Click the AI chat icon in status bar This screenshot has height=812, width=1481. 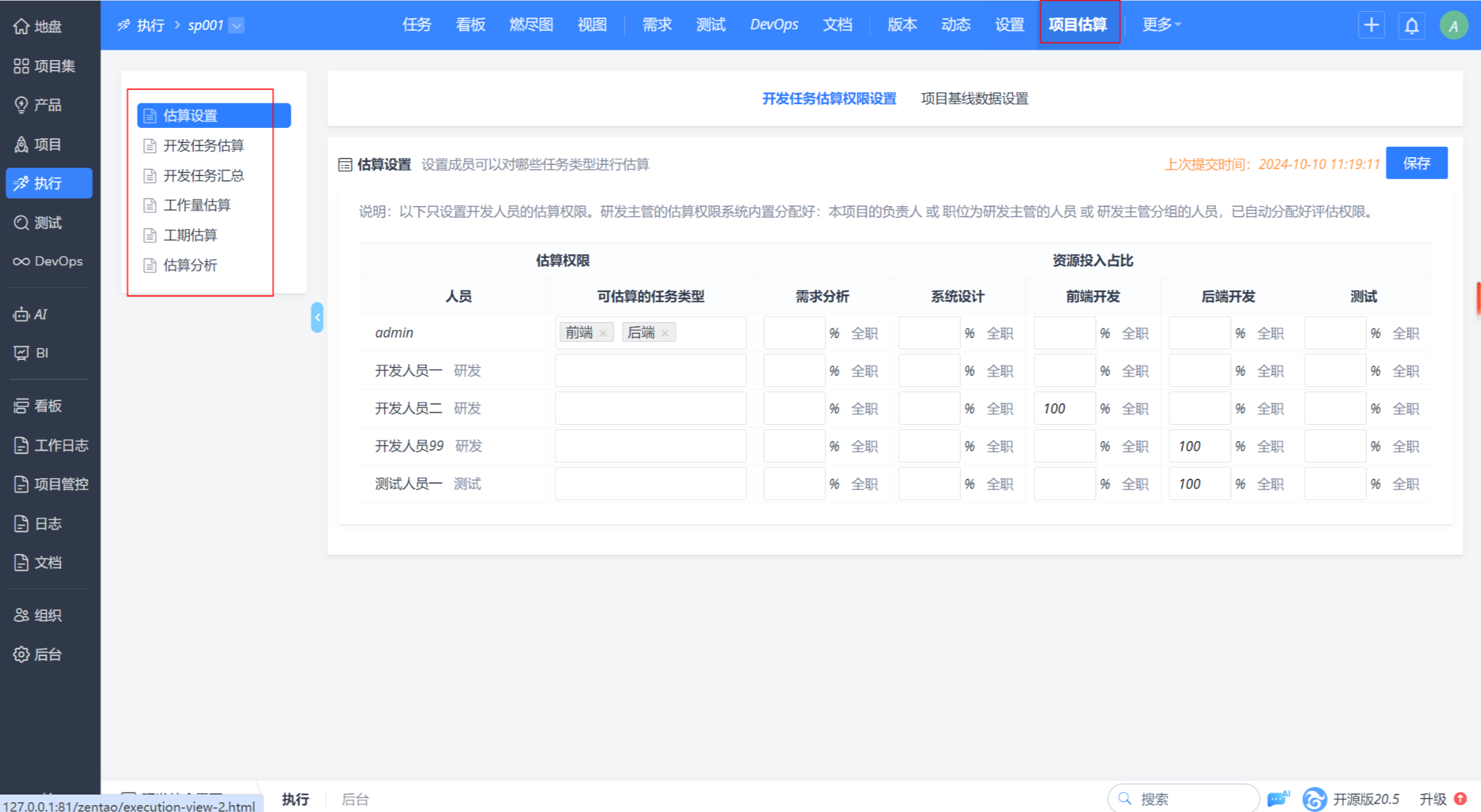point(1278,798)
